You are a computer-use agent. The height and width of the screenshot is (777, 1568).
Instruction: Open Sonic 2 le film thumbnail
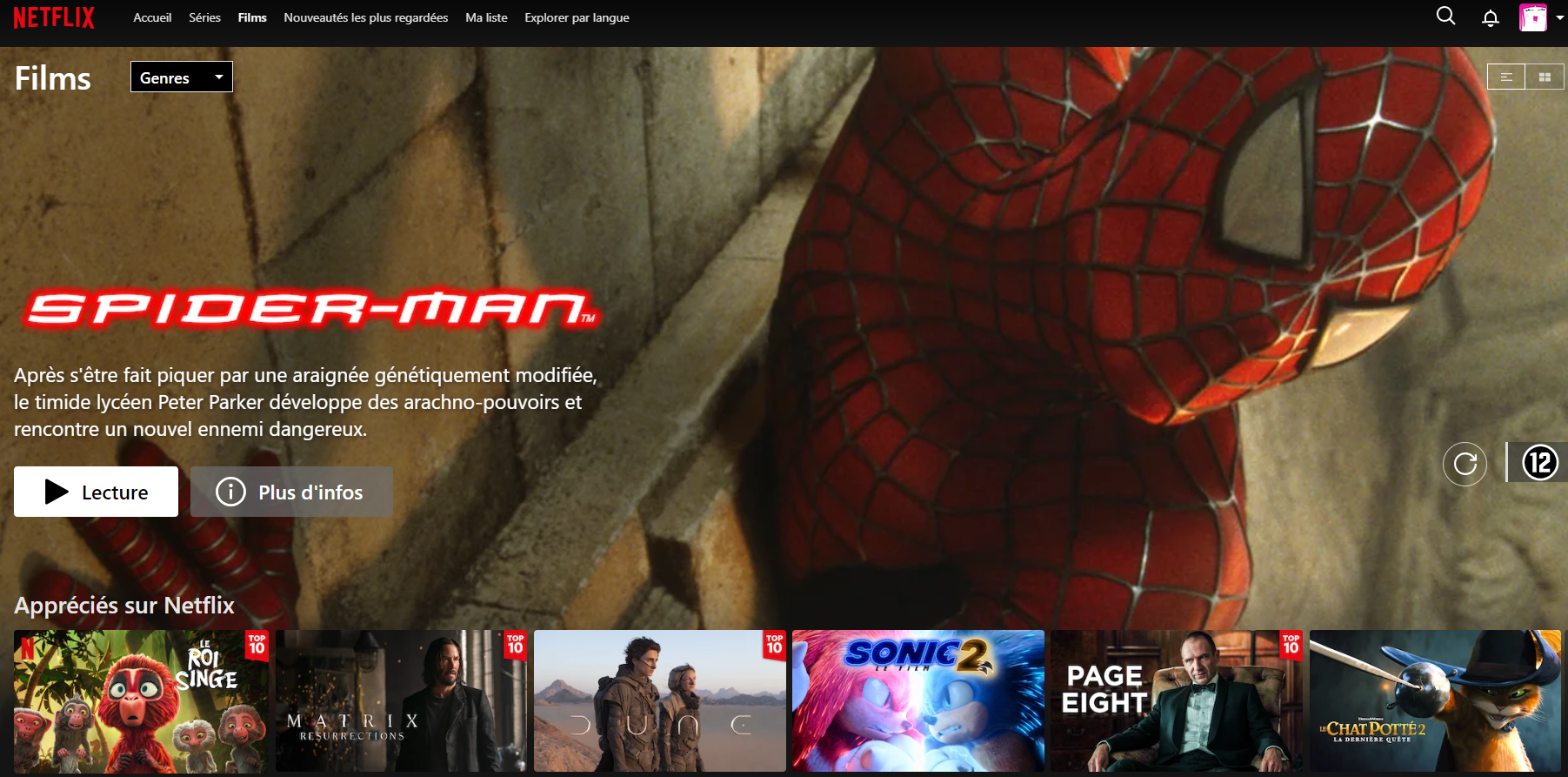918,701
